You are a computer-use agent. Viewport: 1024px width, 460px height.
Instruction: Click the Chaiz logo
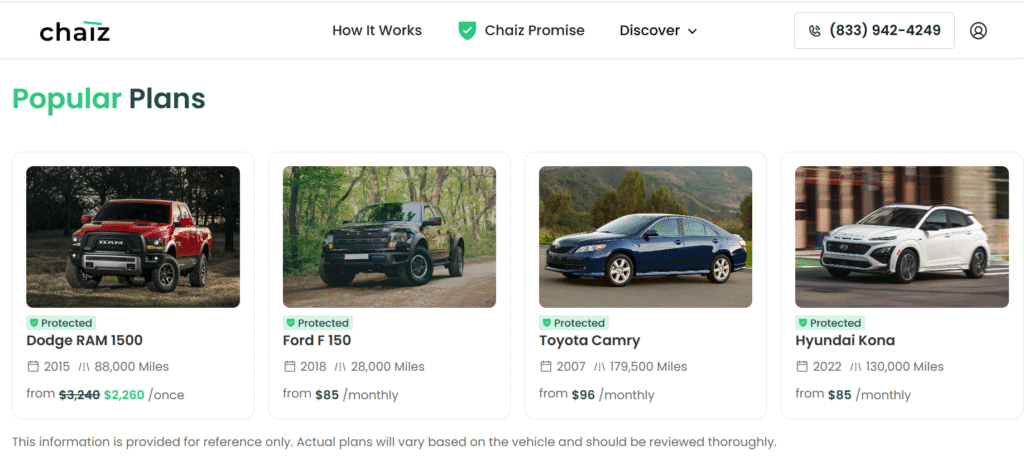[x=75, y=31]
